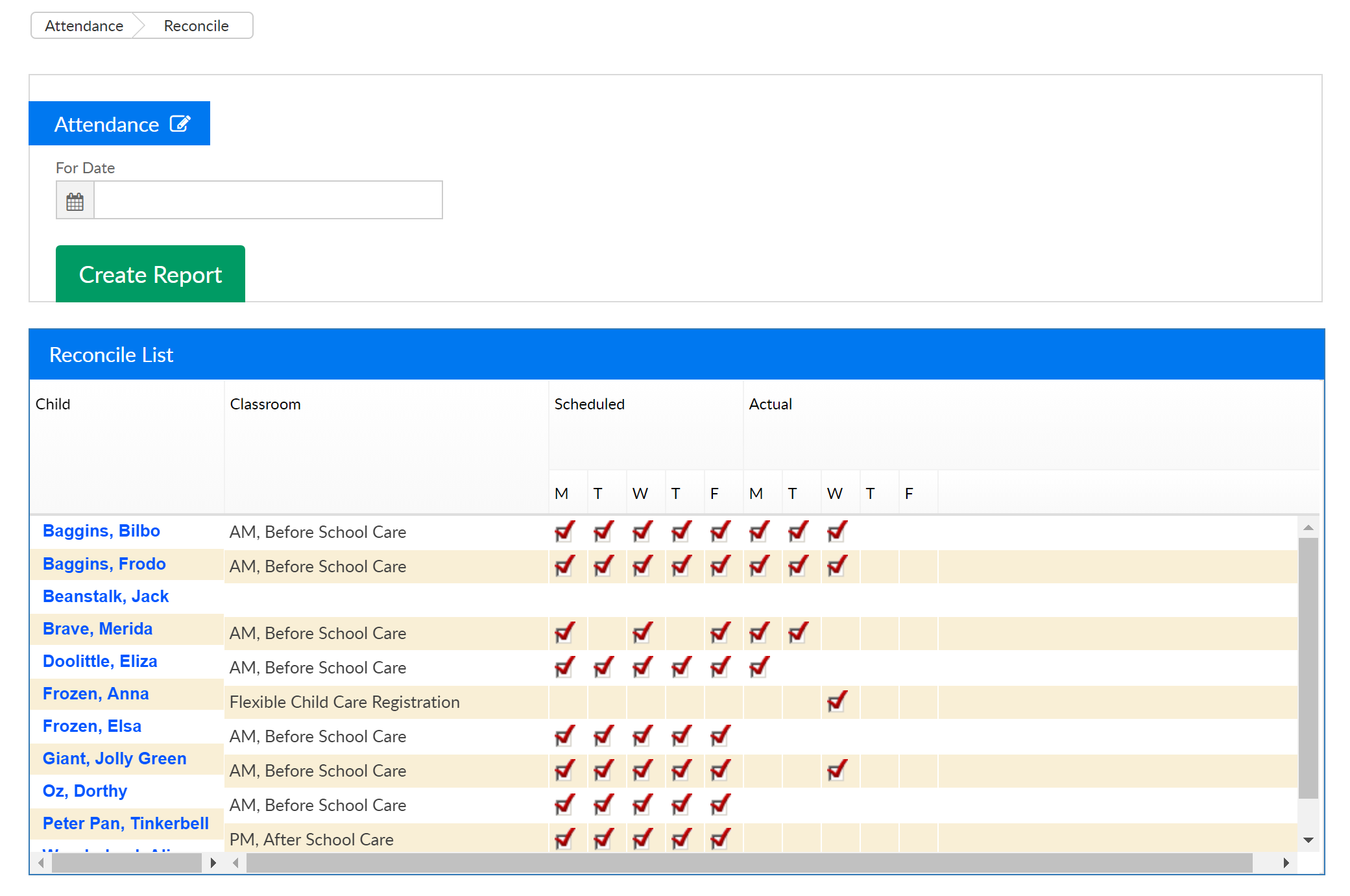1350x896 pixels.
Task: Toggle Bilbo Baggins scheduled Monday checkmark
Action: pyautogui.click(x=565, y=531)
